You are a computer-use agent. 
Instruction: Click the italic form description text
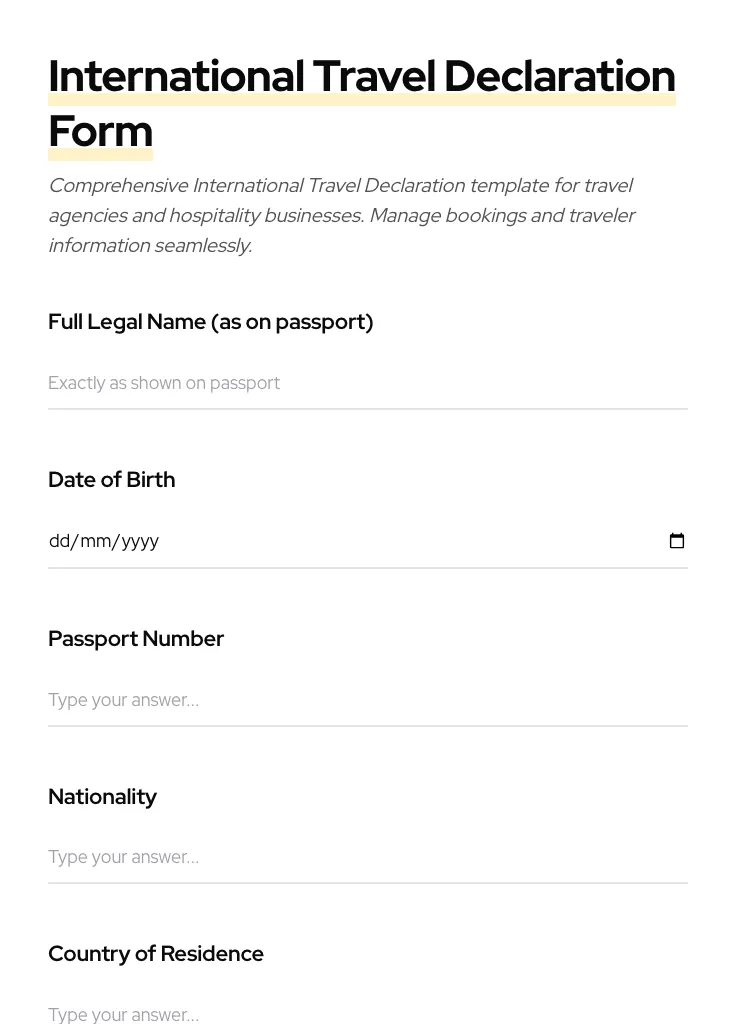click(342, 215)
